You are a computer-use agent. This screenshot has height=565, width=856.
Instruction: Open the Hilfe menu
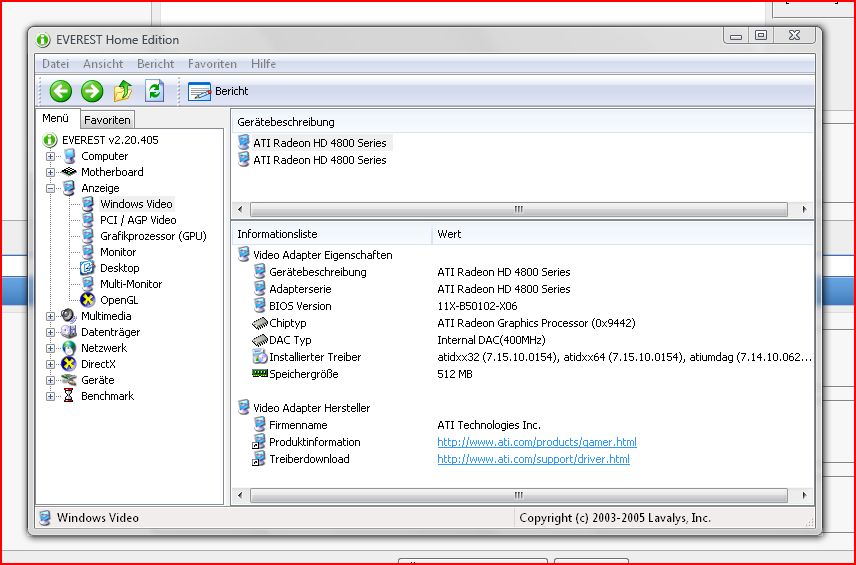coord(263,64)
